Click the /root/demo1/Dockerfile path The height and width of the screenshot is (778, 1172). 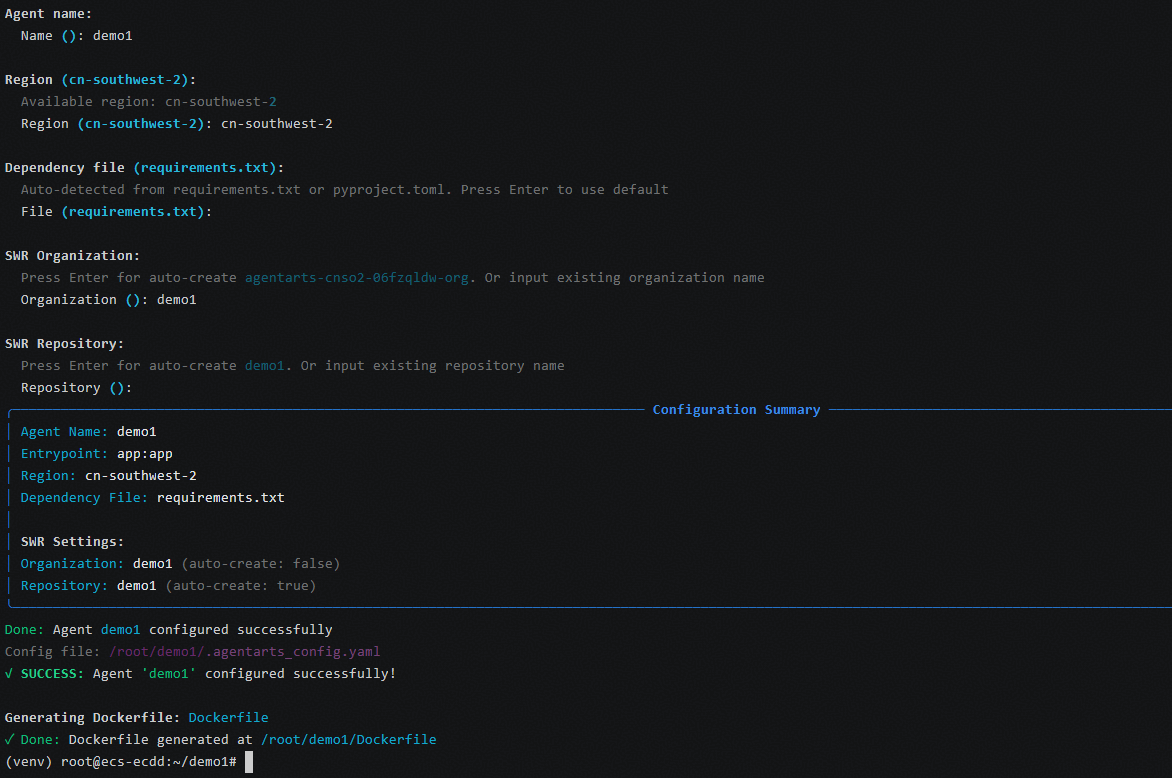tap(348, 739)
